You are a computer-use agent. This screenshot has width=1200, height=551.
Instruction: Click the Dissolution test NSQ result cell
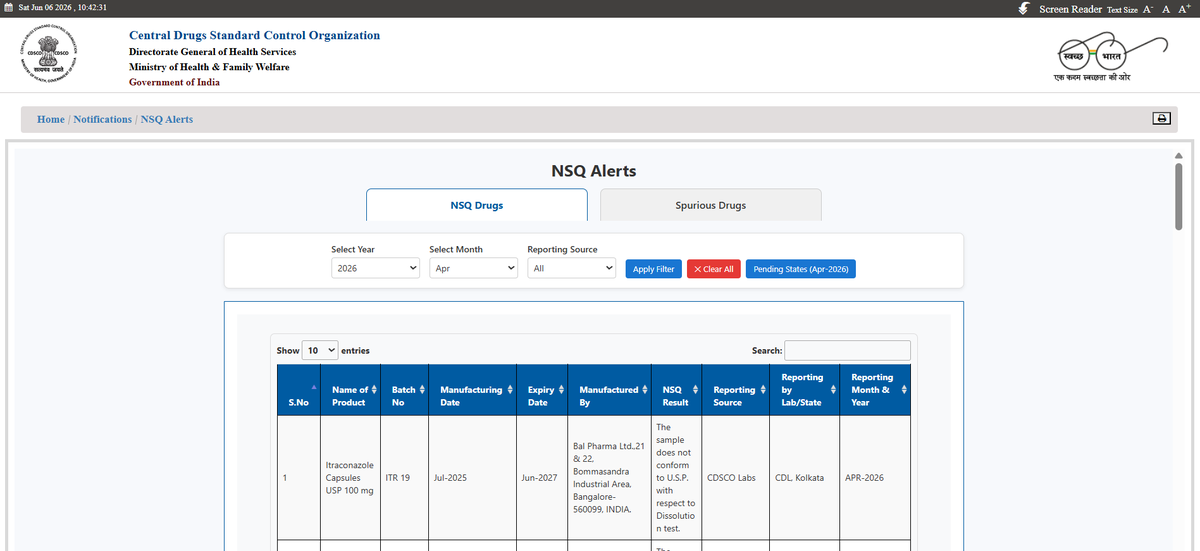675,478
